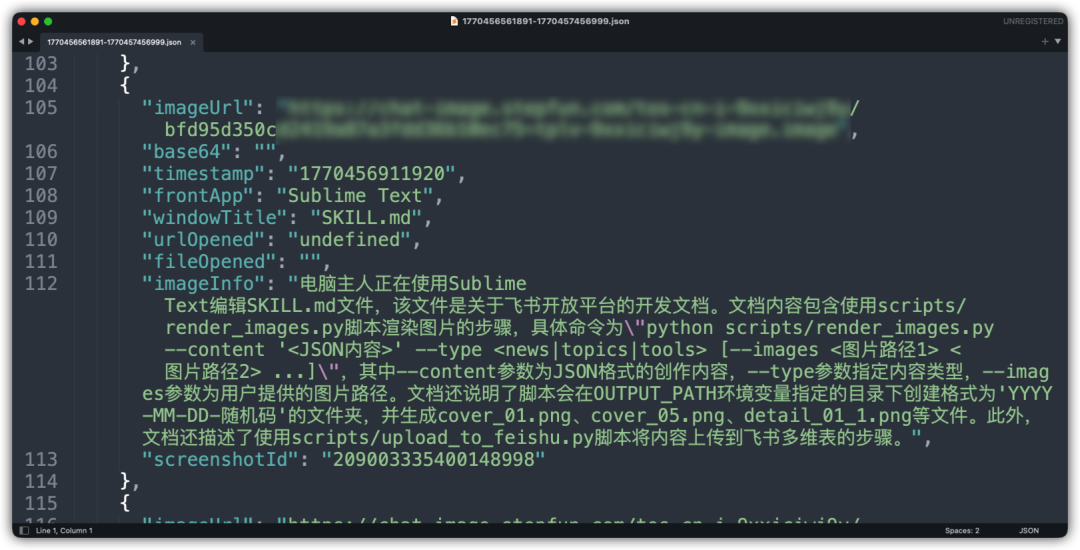Click the back tab navigation arrow
1080x550 pixels.
pyautogui.click(x=21, y=41)
